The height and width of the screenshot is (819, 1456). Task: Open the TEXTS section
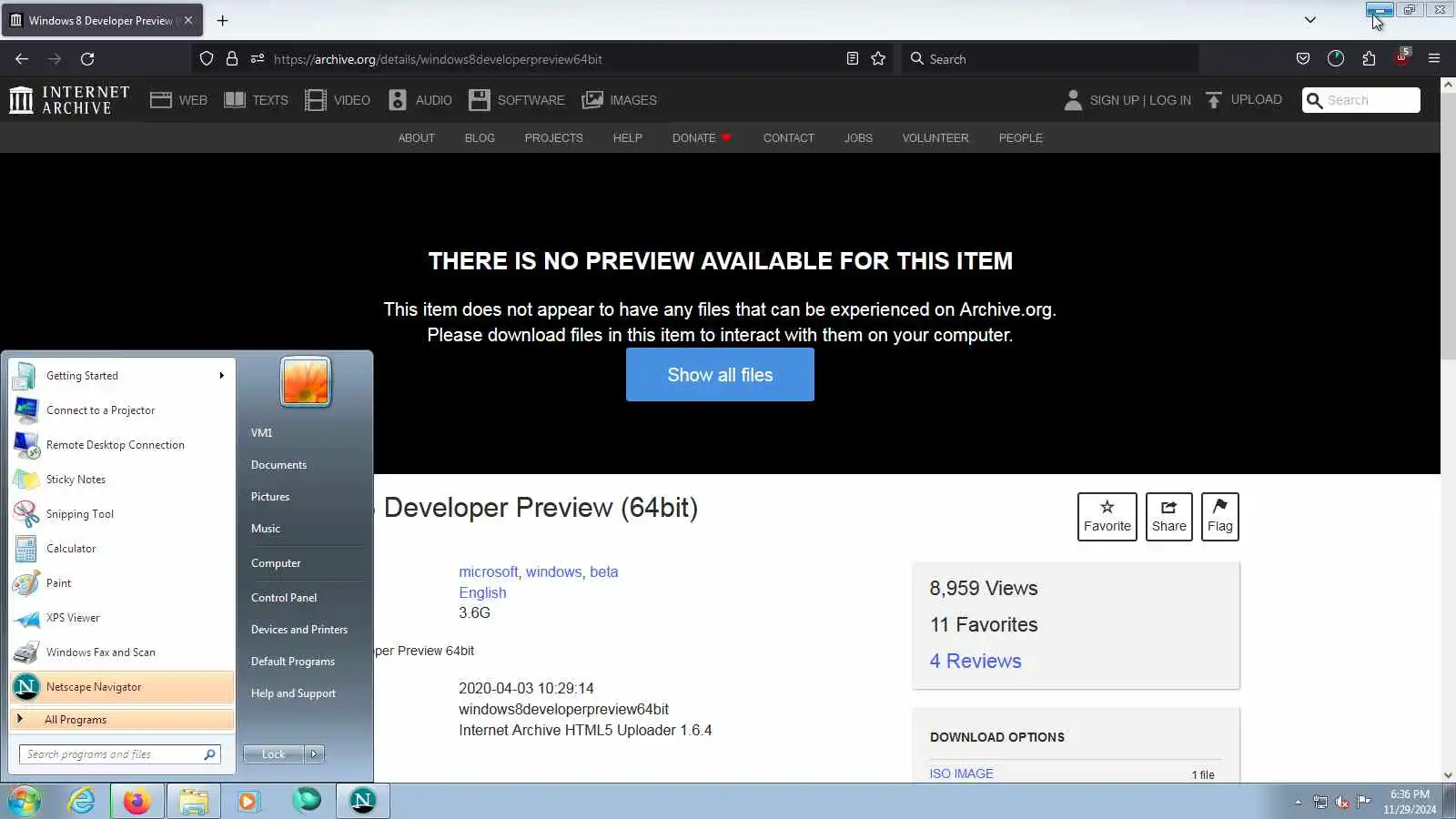[x=256, y=100]
